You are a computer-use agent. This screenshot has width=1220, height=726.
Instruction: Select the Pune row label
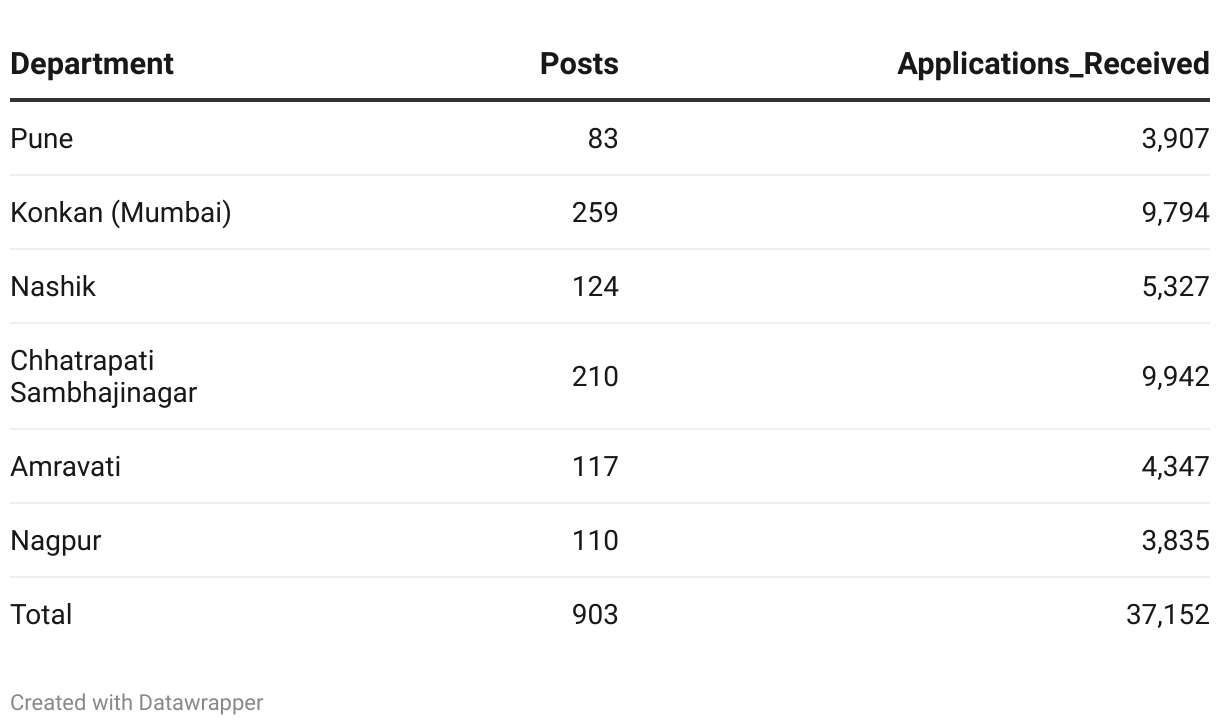coord(42,138)
